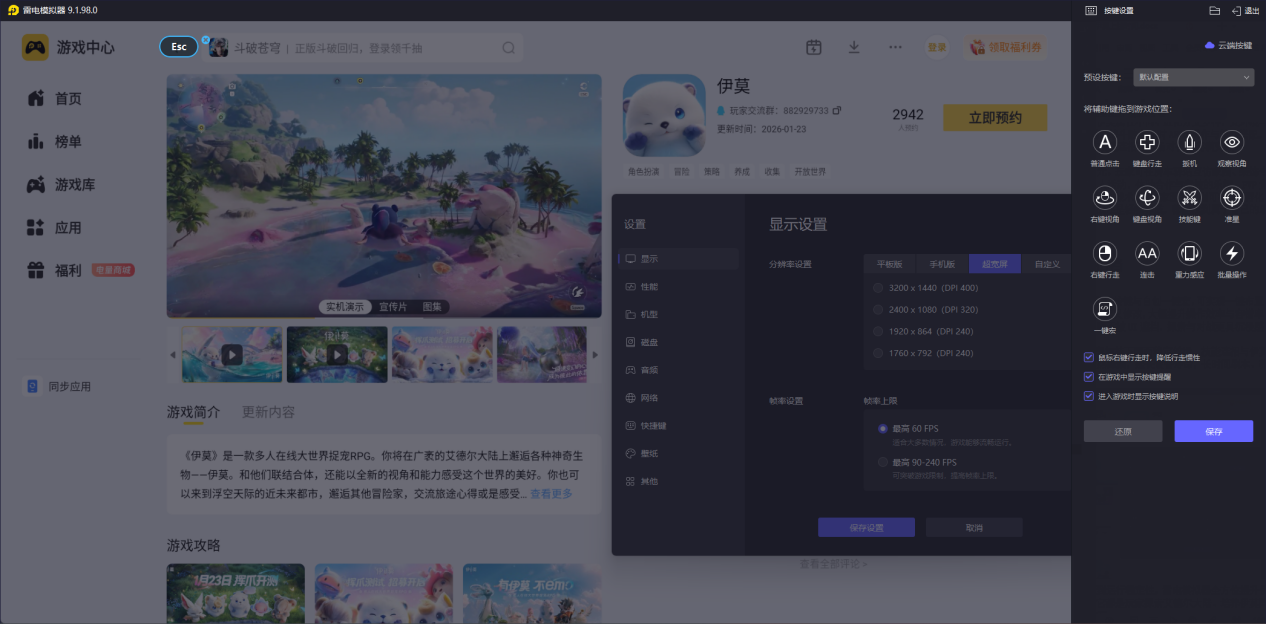The width and height of the screenshot is (1266, 624).
Task: Toggle 进入游戏时显示按键说明 checkbox
Action: pyautogui.click(x=1089, y=396)
